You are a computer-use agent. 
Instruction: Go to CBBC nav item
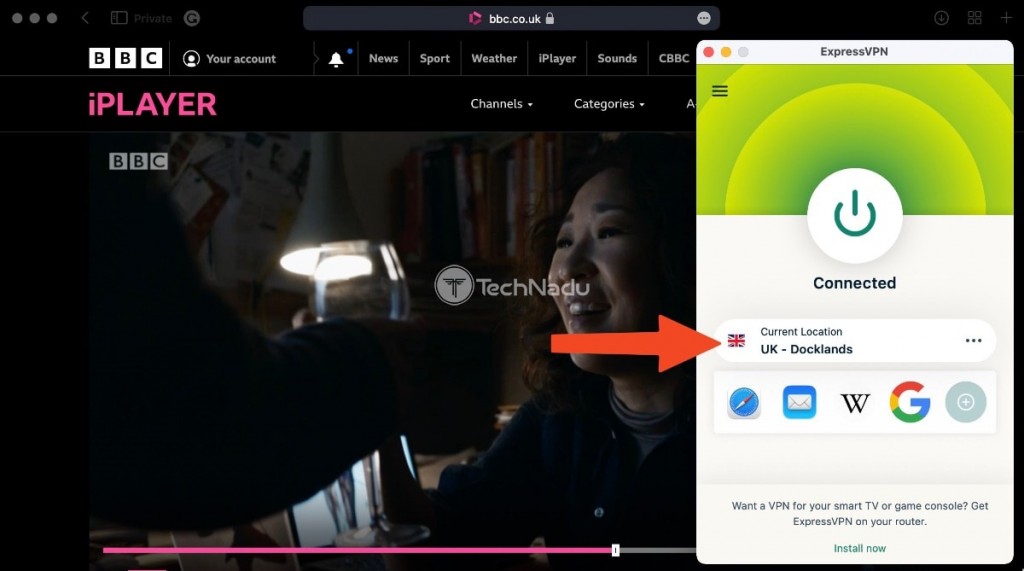click(x=673, y=59)
